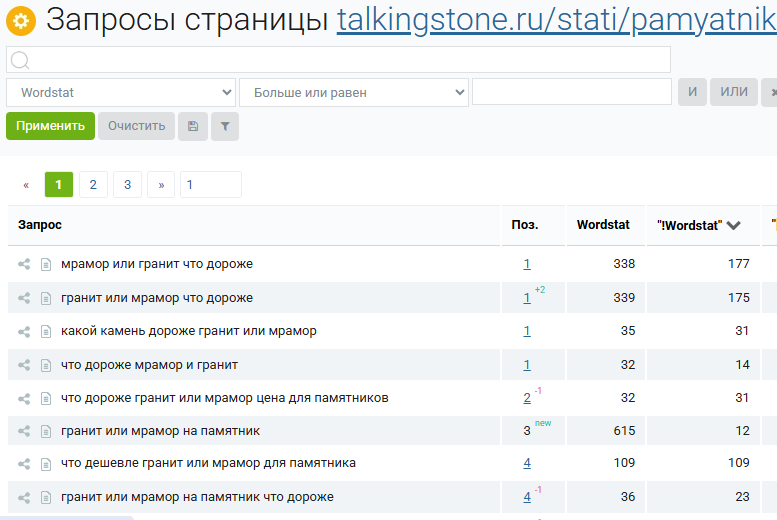Go to page 2 of results
777x520 pixels.
click(x=93, y=184)
